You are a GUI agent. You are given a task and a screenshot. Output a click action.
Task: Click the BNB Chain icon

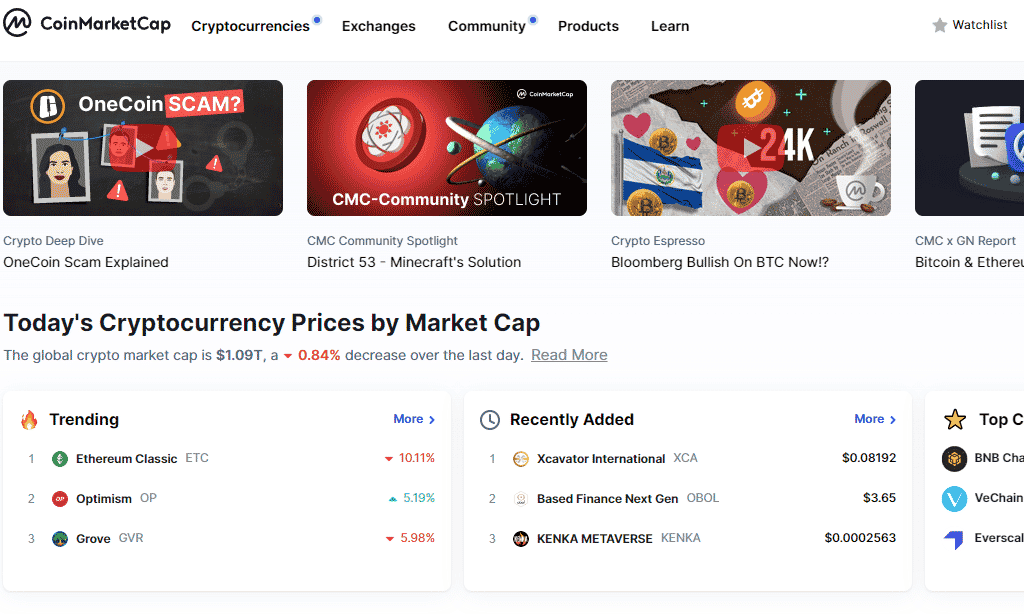point(955,459)
